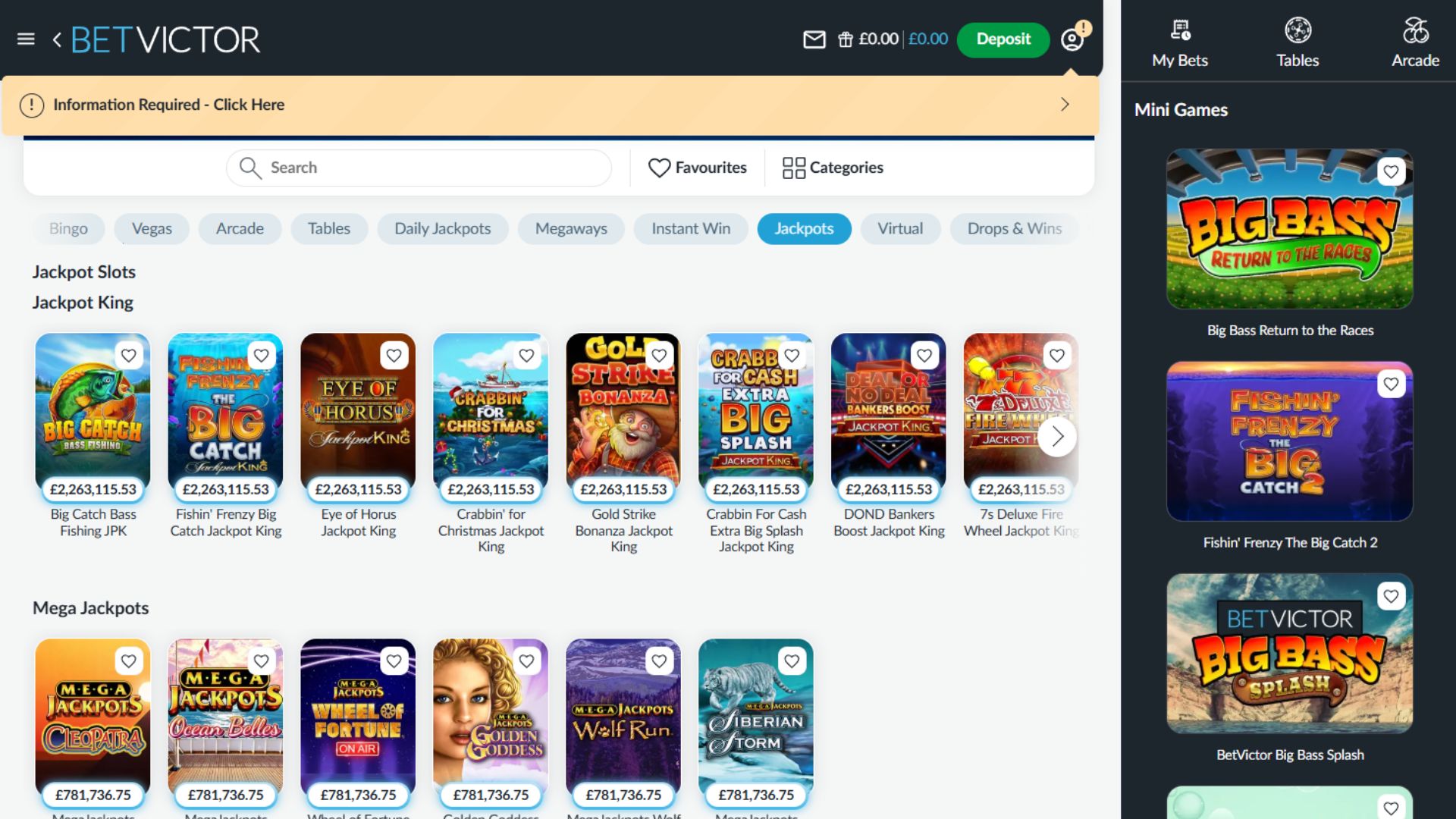Favourite Big Catch Bass Fishing JPK
The width and height of the screenshot is (1456, 819).
click(x=129, y=355)
